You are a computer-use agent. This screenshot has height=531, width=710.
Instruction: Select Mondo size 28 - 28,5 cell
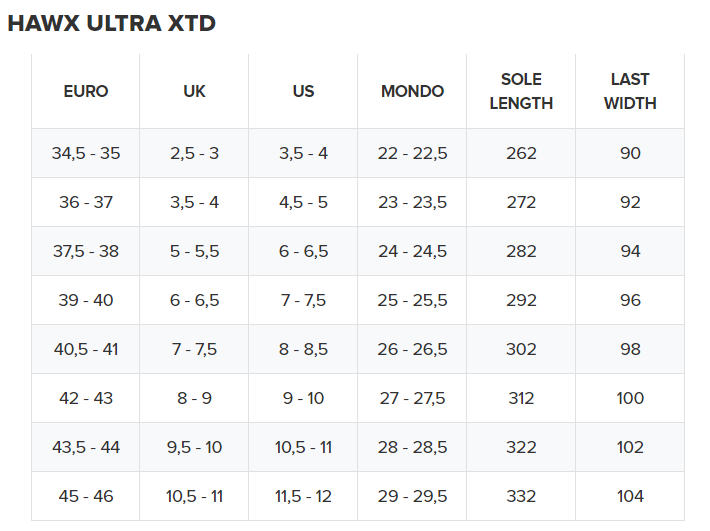[412, 447]
